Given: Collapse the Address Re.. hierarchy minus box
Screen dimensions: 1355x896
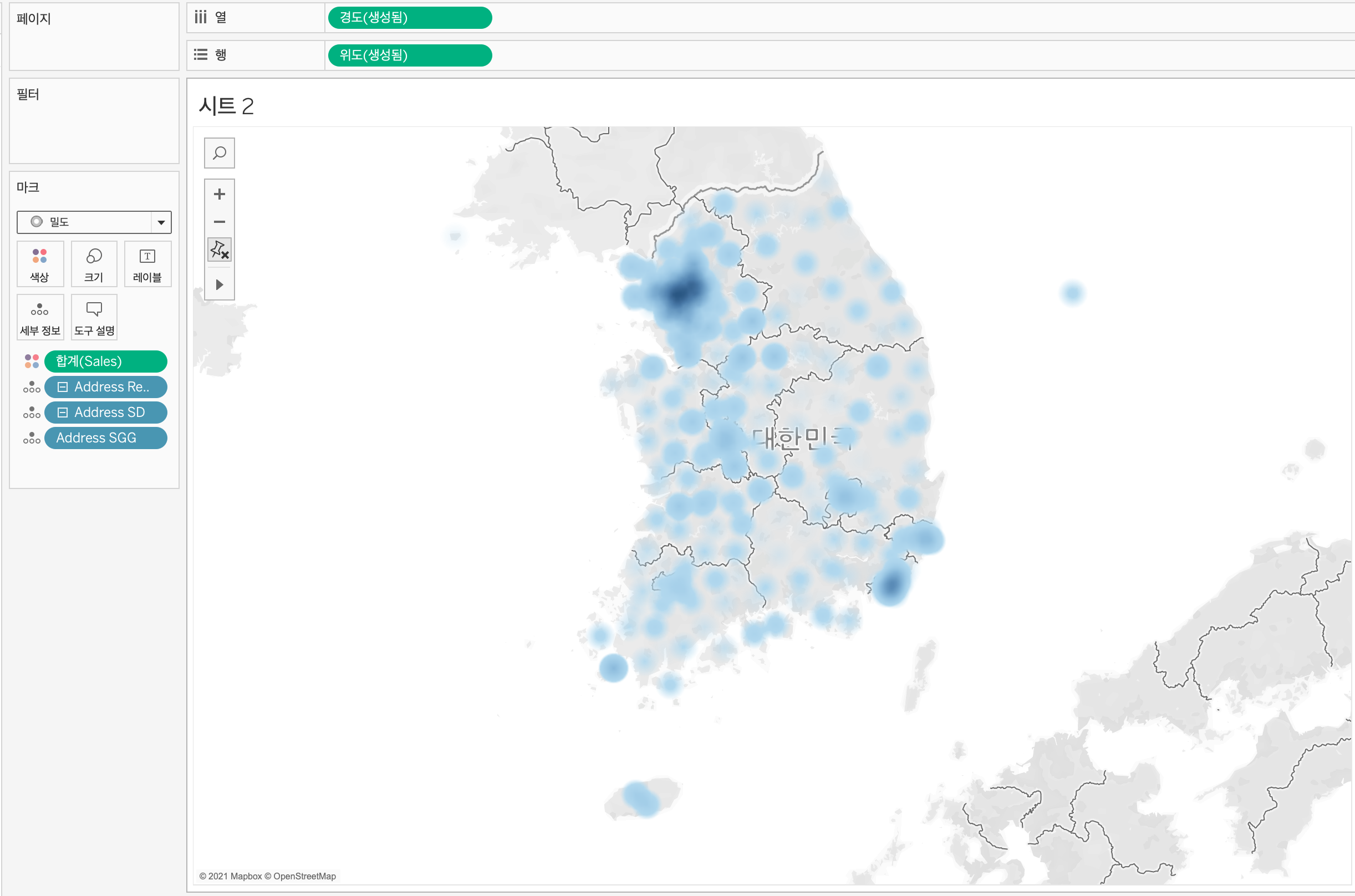Looking at the screenshot, I should pyautogui.click(x=63, y=387).
